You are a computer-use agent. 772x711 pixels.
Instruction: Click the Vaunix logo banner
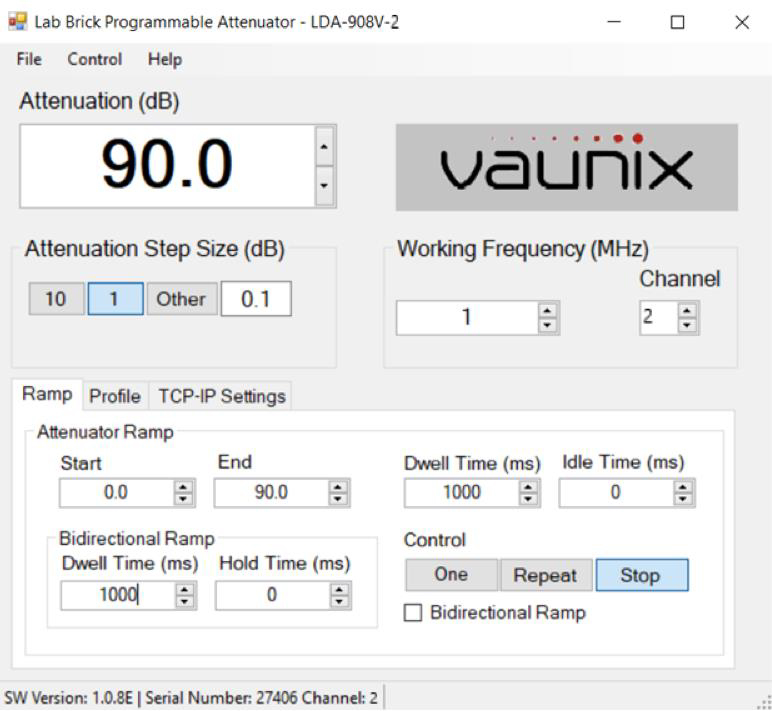click(x=567, y=167)
